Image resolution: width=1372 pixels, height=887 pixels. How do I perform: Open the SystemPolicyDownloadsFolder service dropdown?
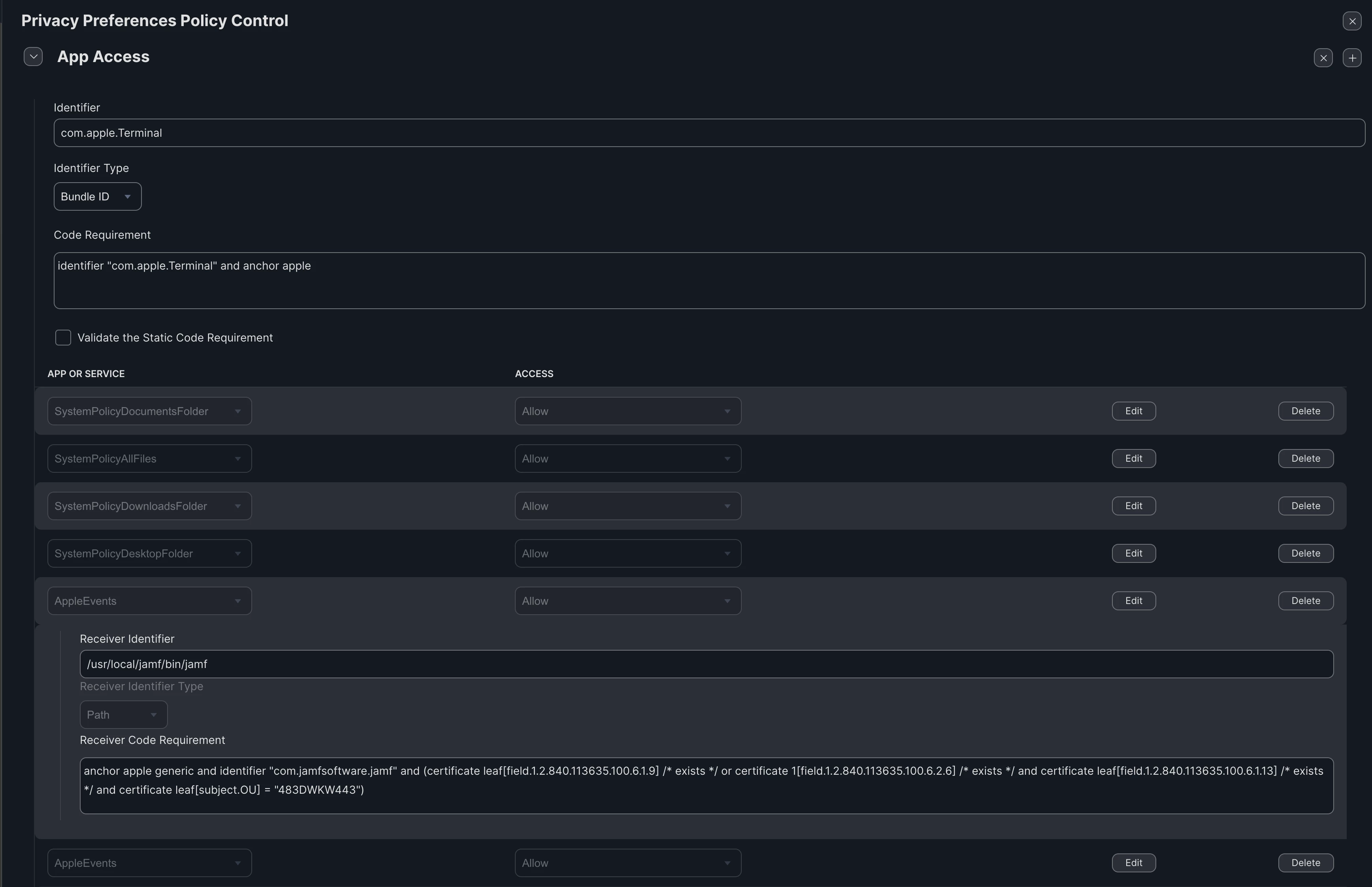(150, 506)
